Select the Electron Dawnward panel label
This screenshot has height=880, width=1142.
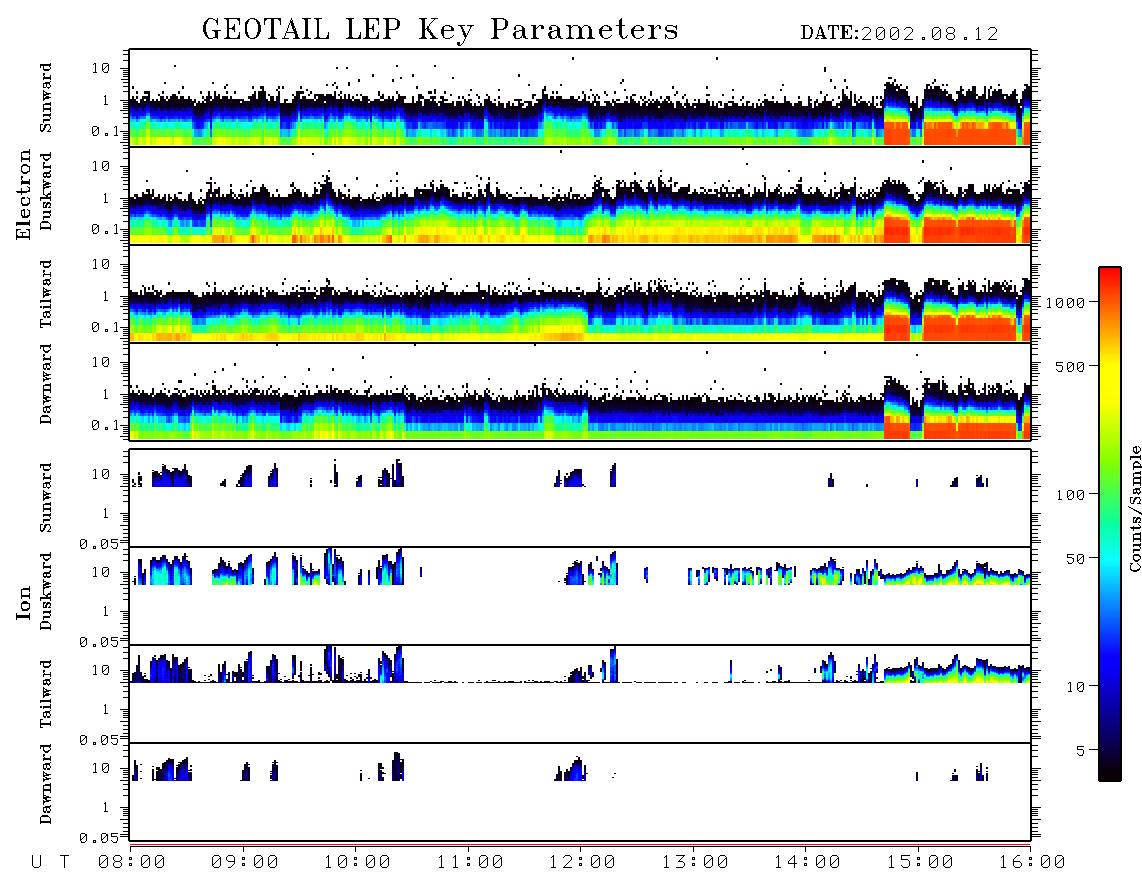pos(46,385)
